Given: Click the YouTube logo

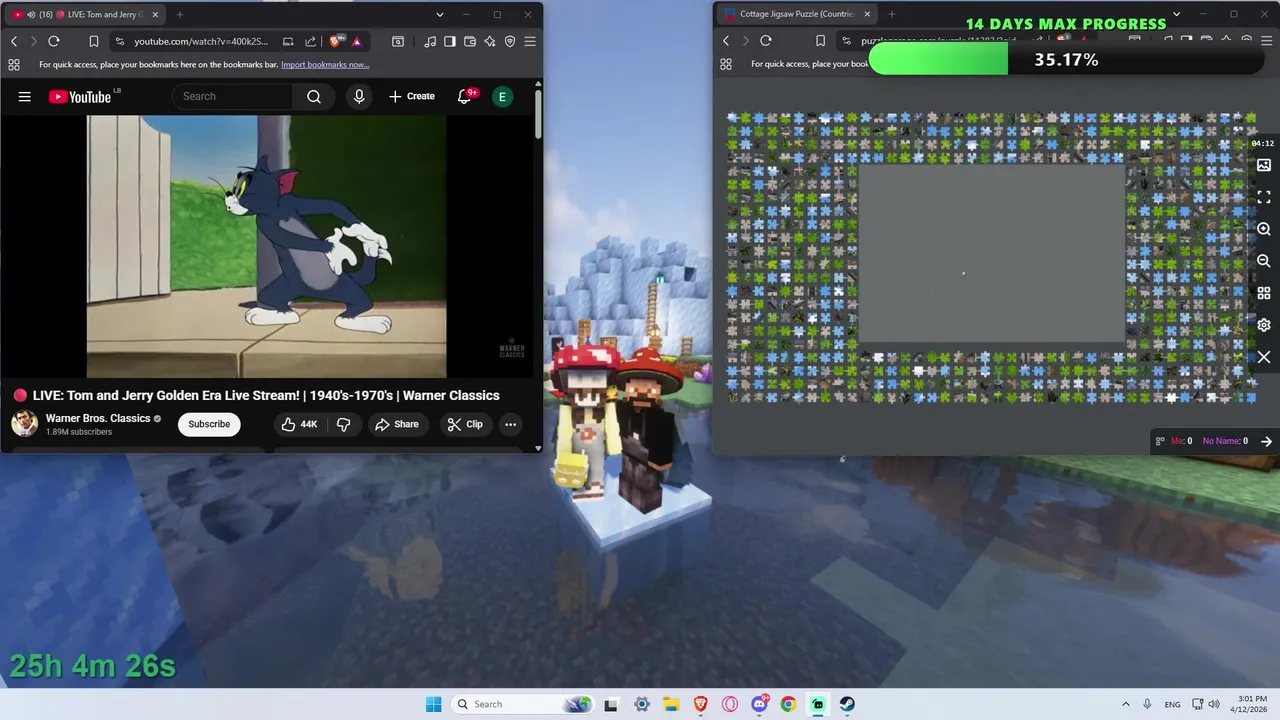Looking at the screenshot, I should (x=80, y=96).
